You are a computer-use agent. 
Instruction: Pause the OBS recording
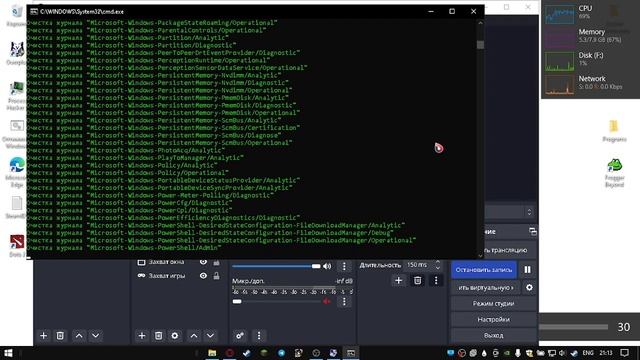tap(527, 270)
